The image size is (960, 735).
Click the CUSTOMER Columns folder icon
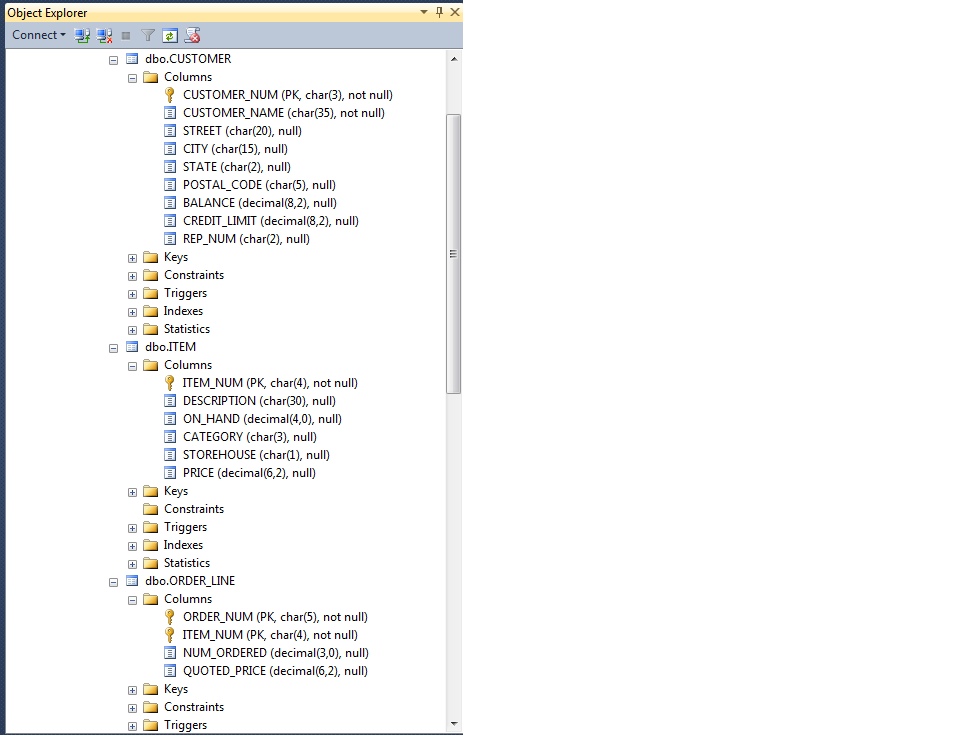pyautogui.click(x=151, y=77)
